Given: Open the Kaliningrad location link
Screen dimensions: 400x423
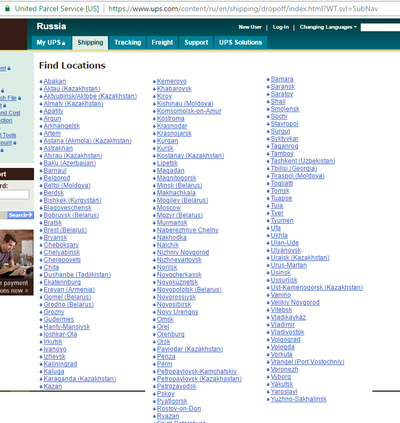Looking at the screenshot, I should 60,364.
